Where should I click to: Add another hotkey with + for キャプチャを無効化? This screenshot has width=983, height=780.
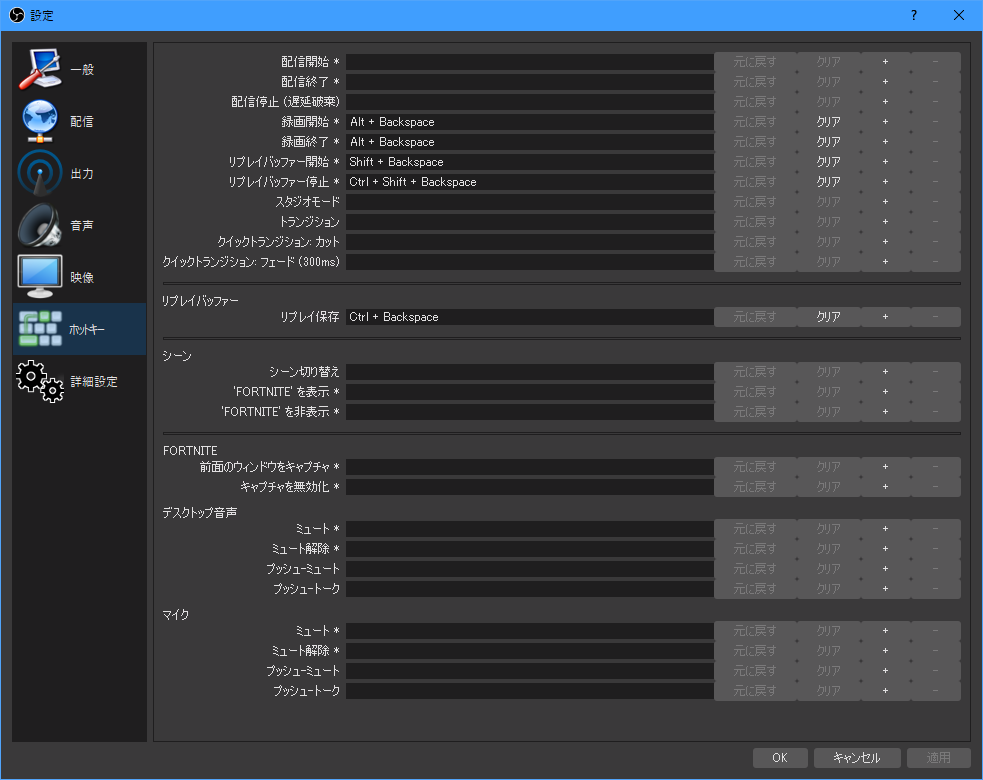point(885,487)
